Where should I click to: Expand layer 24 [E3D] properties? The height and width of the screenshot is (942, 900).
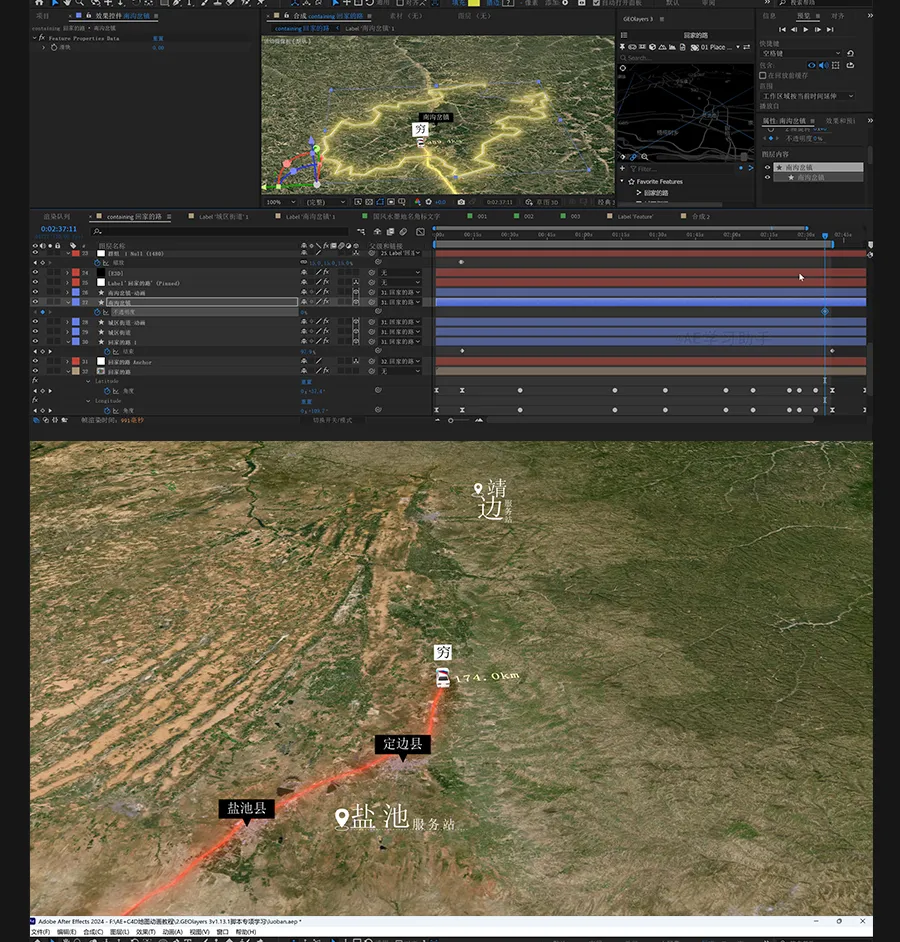click(67, 273)
